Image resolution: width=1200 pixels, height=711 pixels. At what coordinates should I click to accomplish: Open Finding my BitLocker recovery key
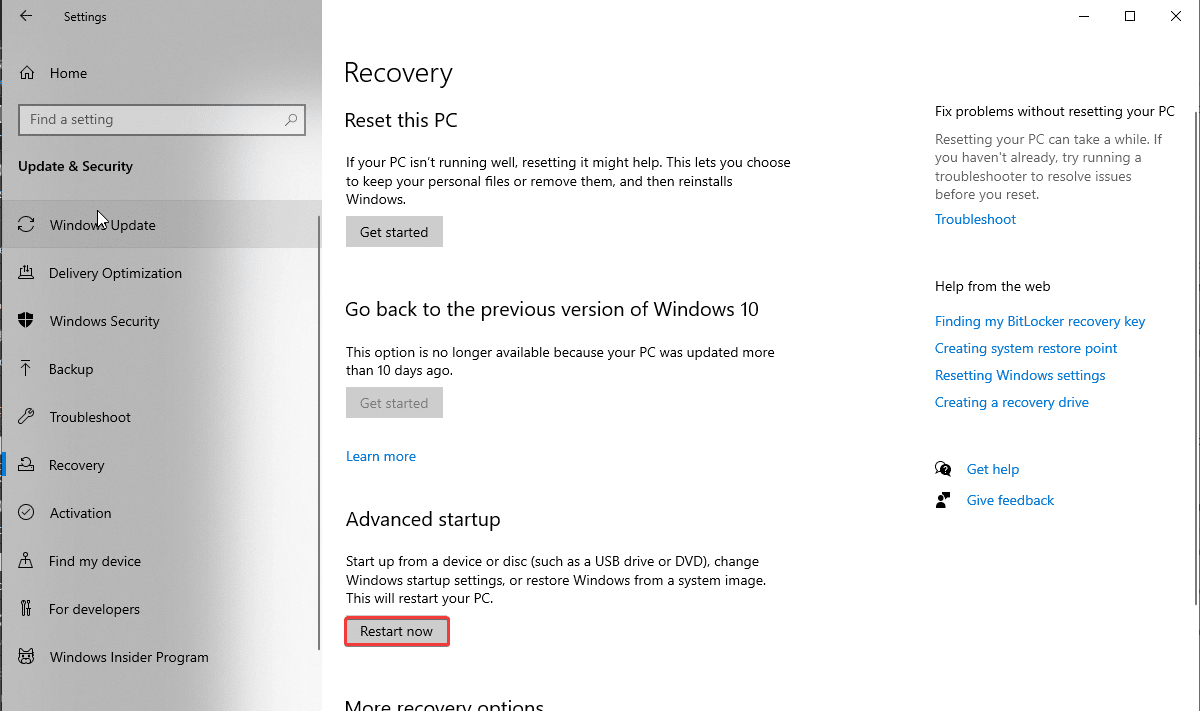point(1040,320)
